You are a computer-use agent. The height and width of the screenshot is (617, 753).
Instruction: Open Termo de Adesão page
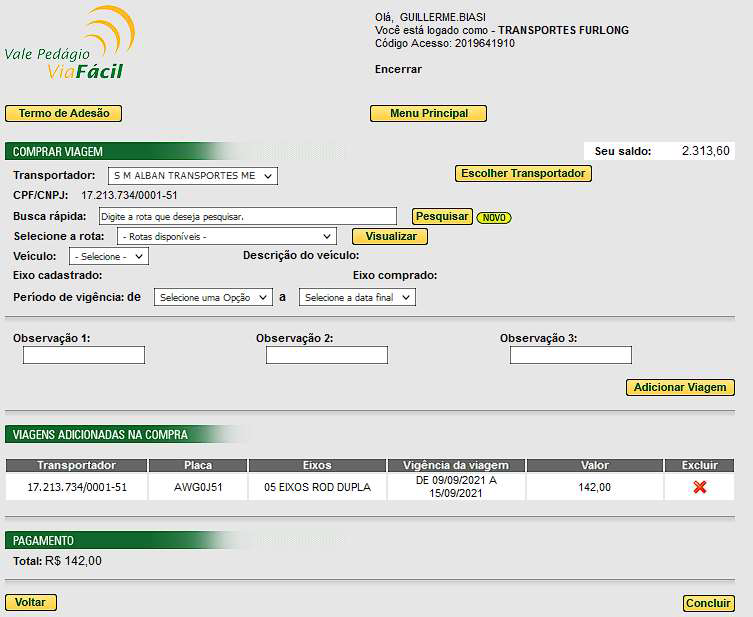click(64, 113)
